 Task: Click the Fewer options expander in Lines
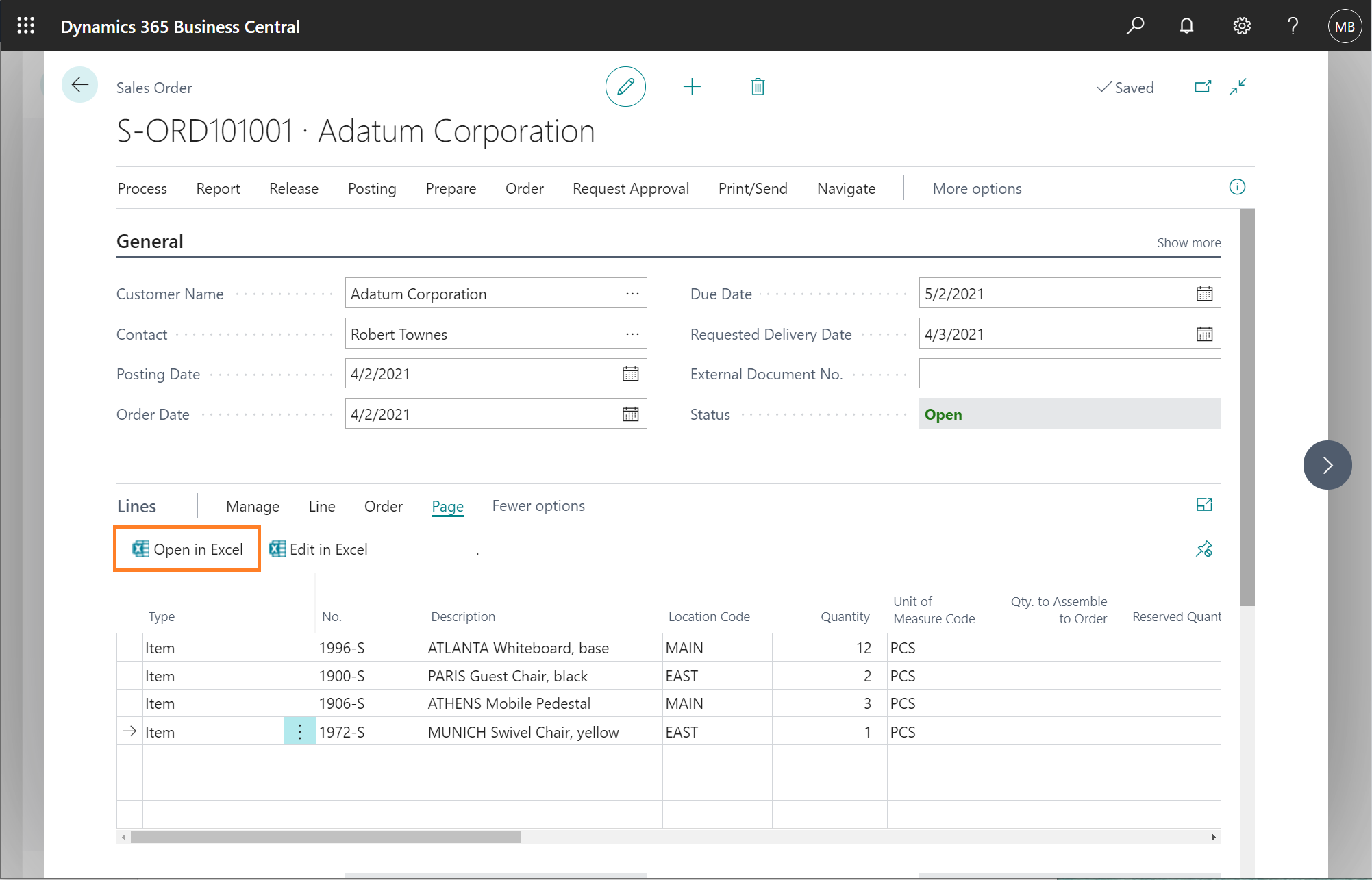click(x=539, y=505)
